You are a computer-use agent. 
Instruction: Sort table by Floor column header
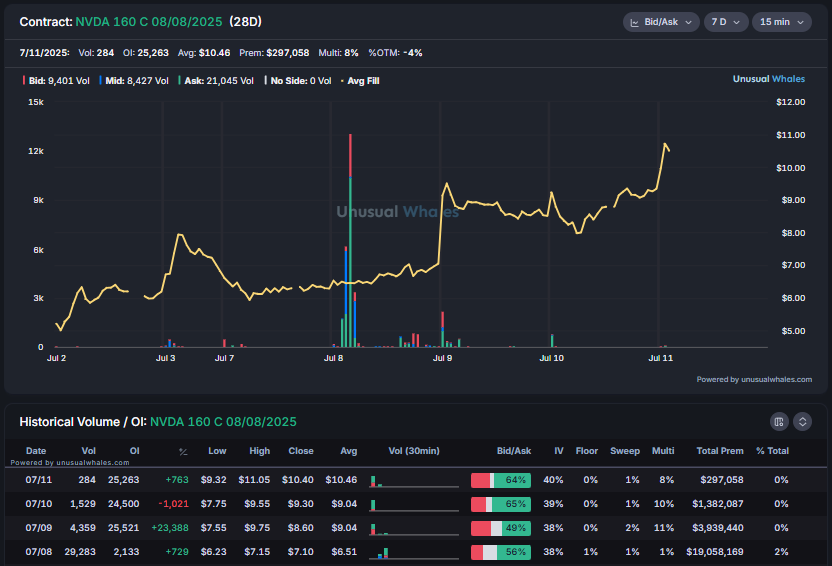point(587,451)
